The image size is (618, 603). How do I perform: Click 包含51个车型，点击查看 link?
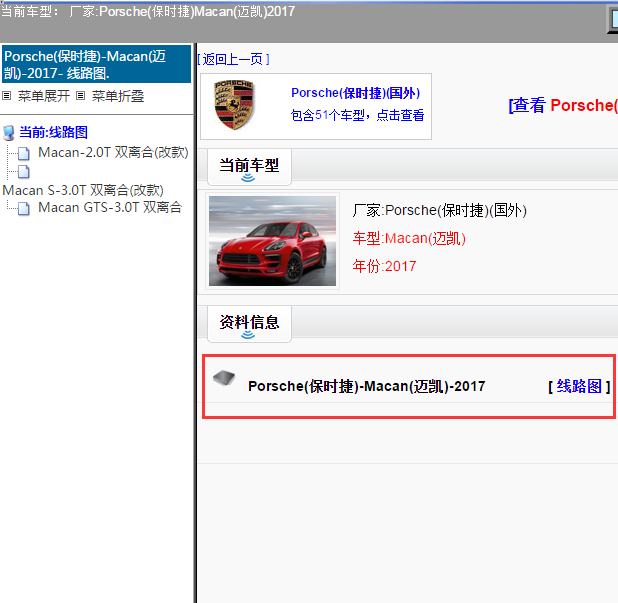coord(357,115)
